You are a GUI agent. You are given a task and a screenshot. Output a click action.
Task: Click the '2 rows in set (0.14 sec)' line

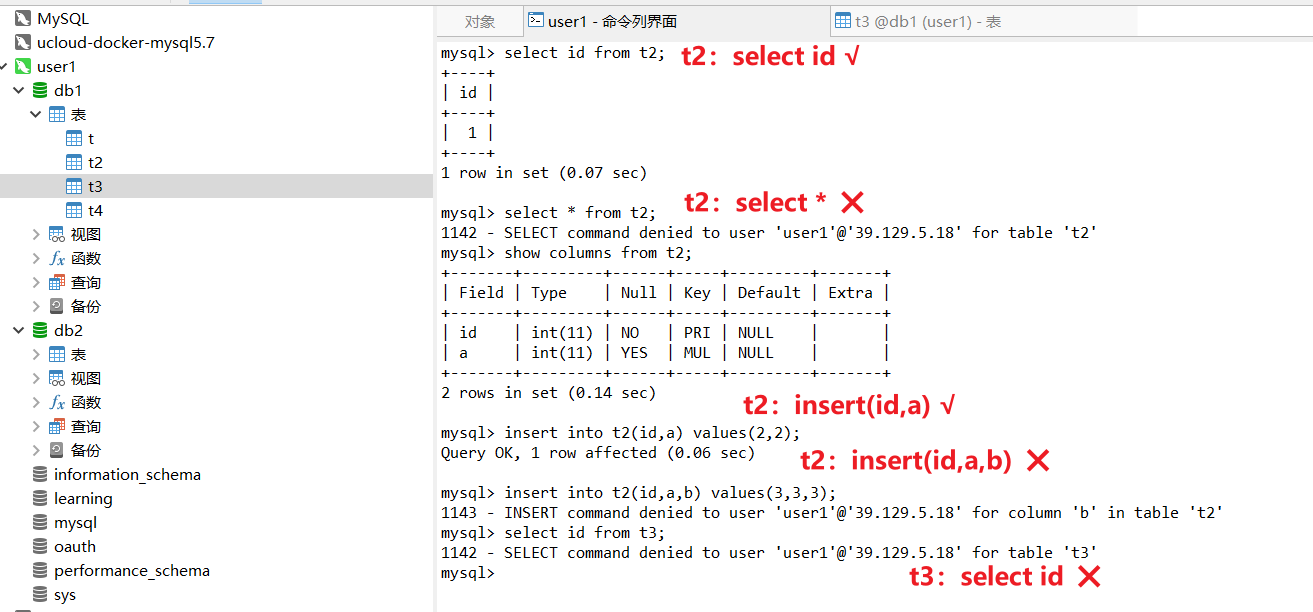click(548, 393)
